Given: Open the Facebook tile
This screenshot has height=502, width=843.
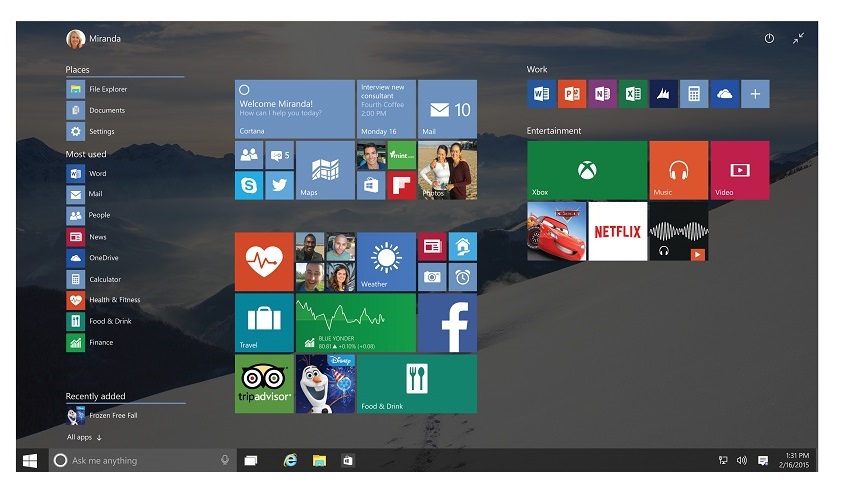Looking at the screenshot, I should click(x=447, y=322).
